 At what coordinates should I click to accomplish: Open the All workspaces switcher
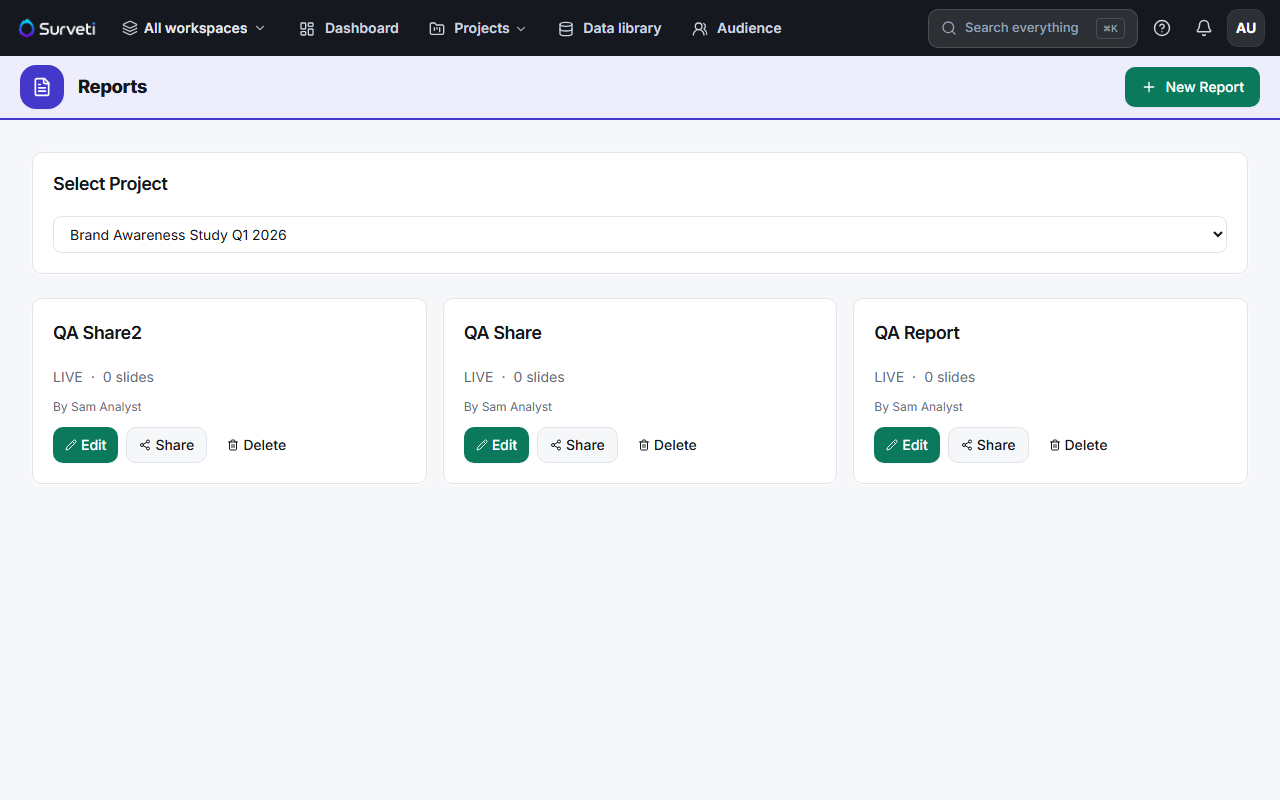[x=194, y=28]
